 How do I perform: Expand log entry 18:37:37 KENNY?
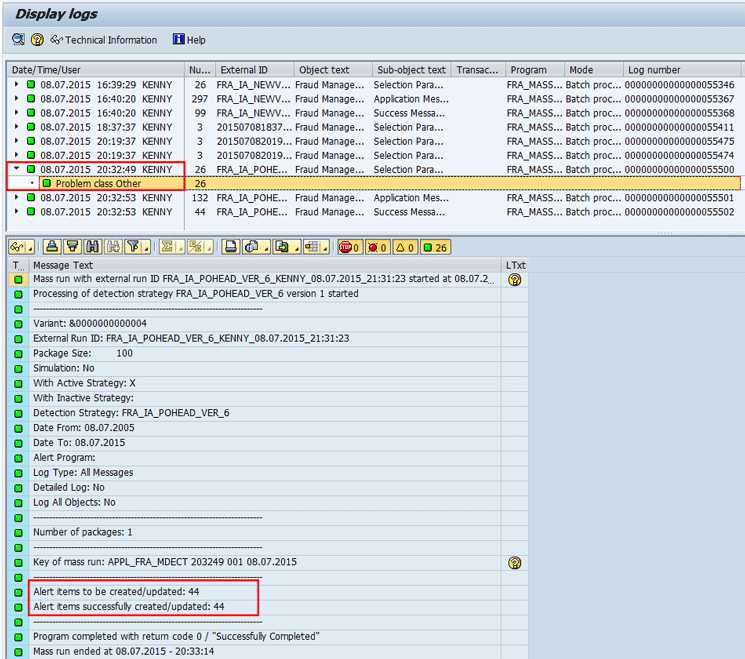point(17,127)
